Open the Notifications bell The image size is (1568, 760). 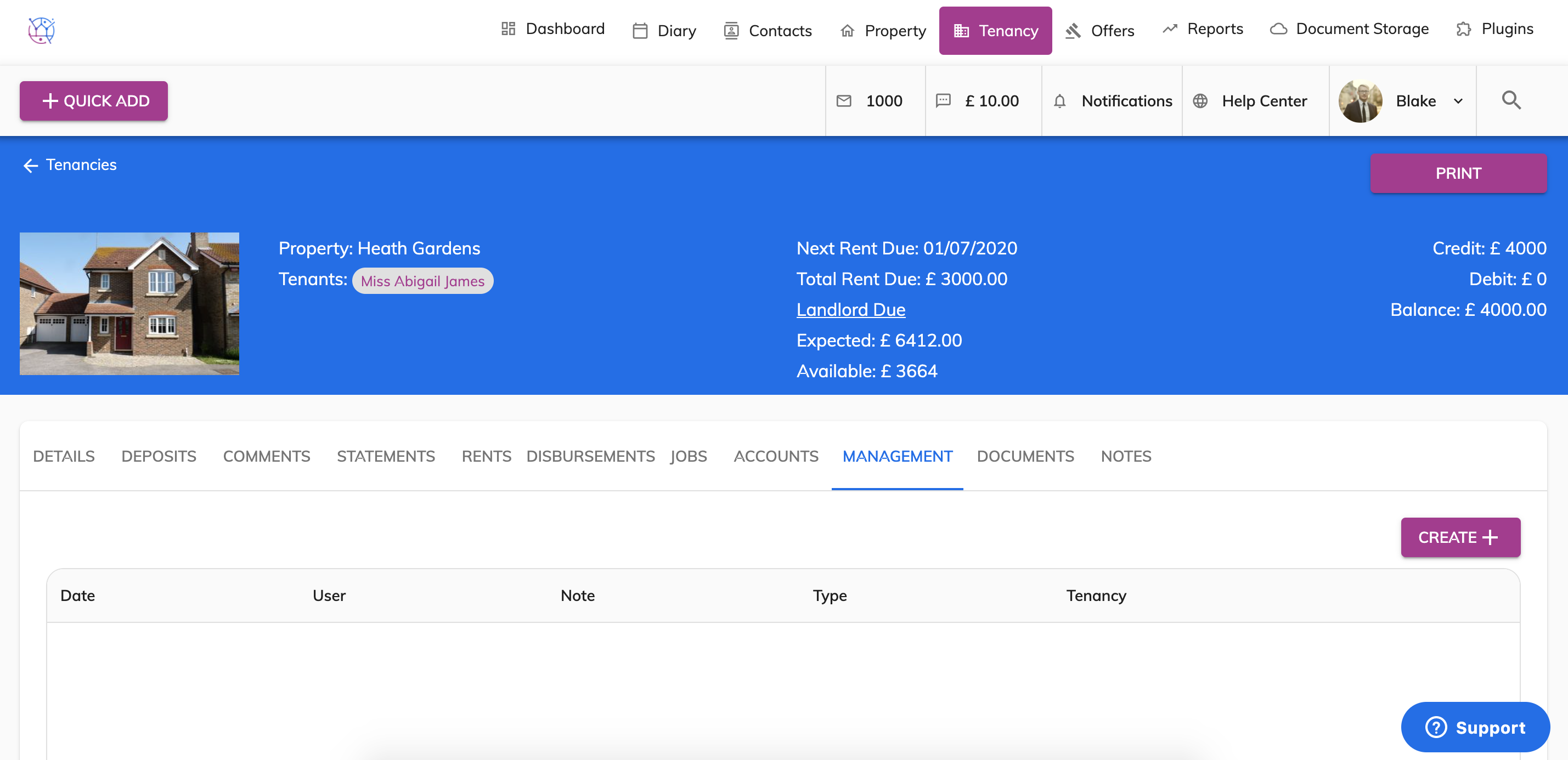point(1059,101)
